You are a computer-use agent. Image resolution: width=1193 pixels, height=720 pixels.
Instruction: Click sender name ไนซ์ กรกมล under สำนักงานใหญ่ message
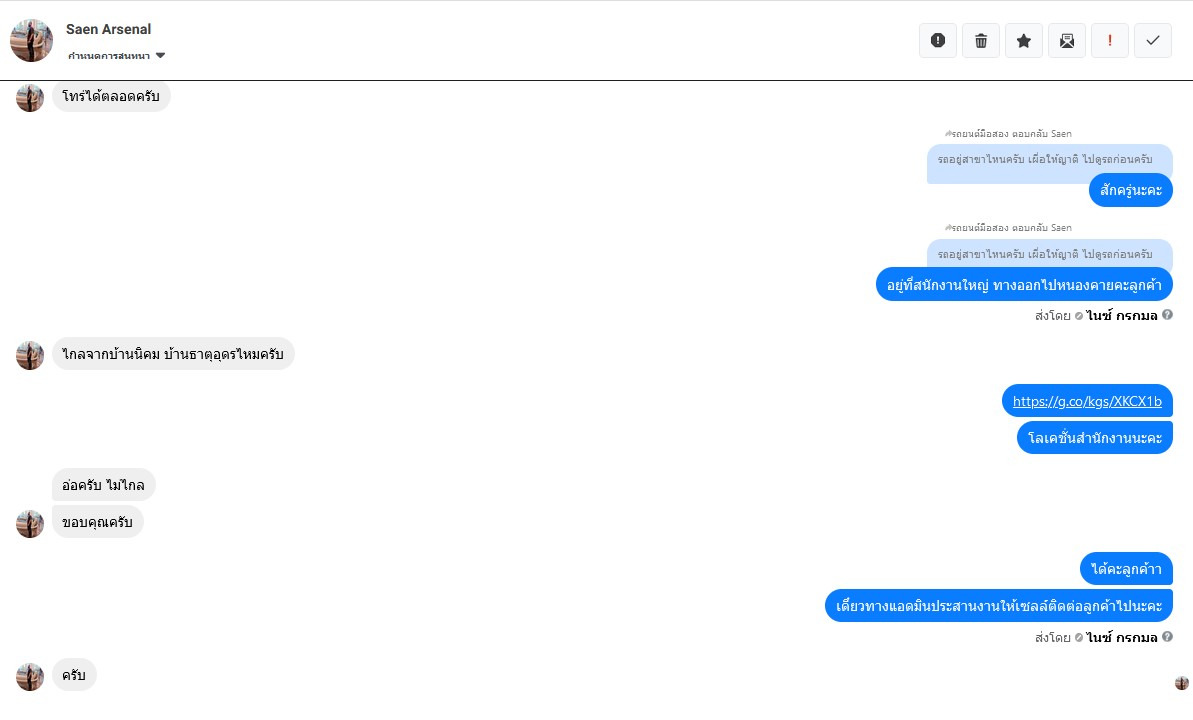tap(1122, 315)
